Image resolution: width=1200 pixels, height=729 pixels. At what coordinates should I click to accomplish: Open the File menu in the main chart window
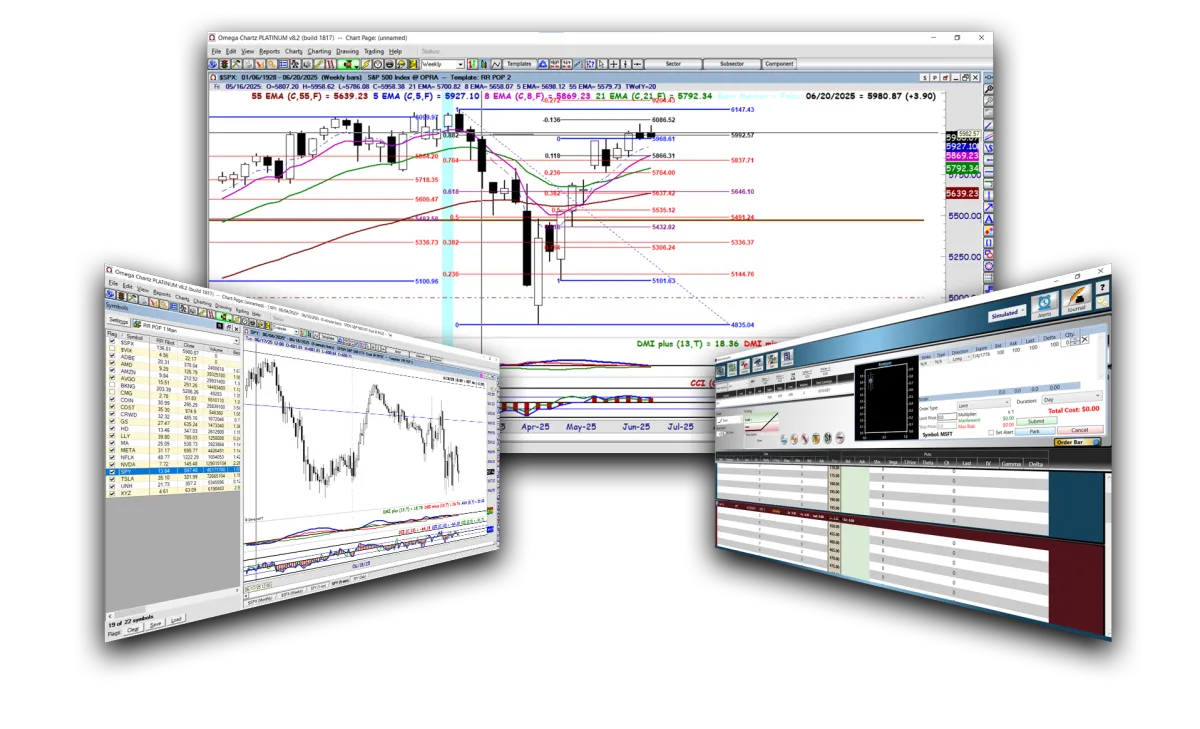pyautogui.click(x=216, y=51)
